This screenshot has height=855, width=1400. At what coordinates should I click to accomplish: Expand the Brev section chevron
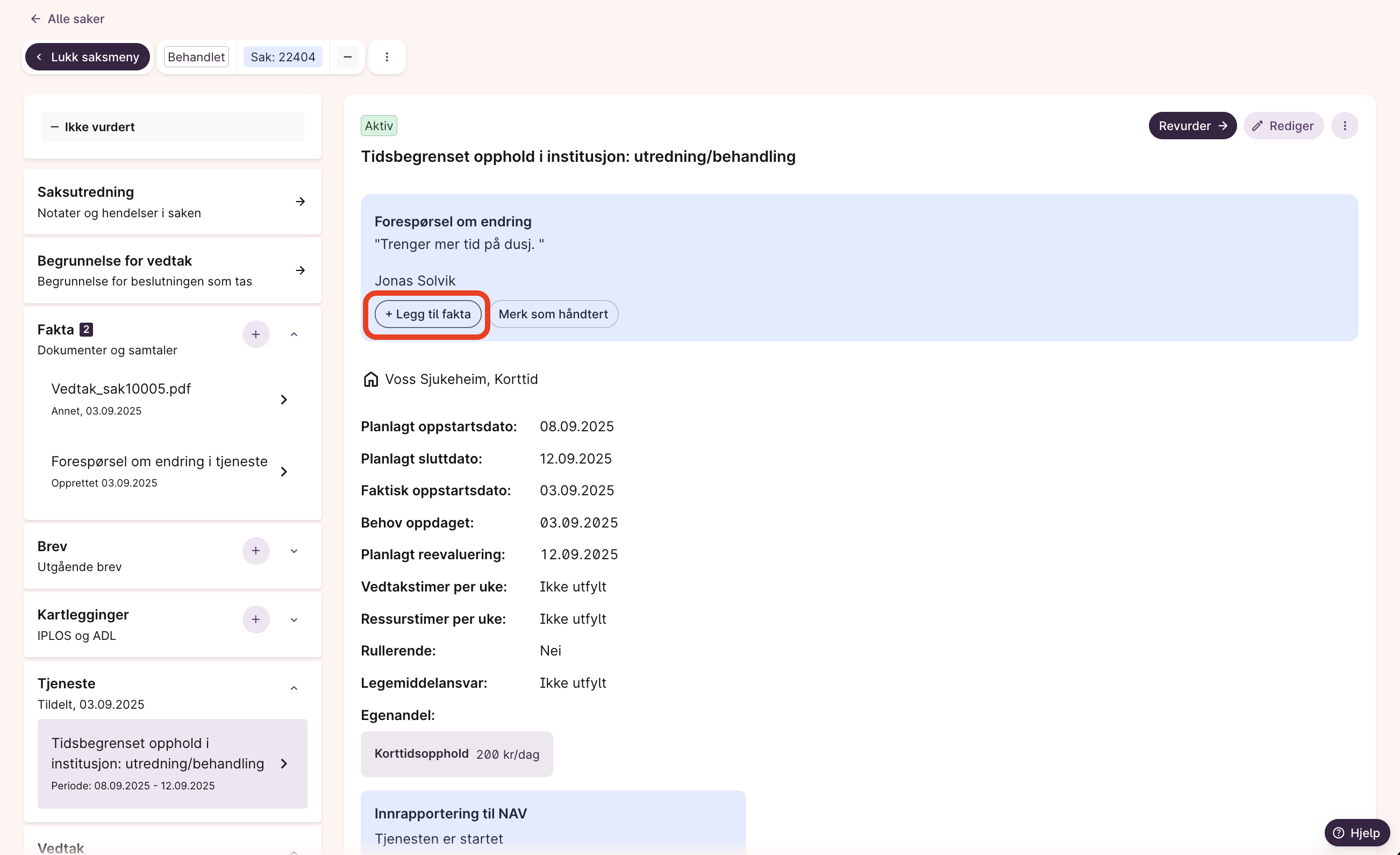[x=294, y=551]
